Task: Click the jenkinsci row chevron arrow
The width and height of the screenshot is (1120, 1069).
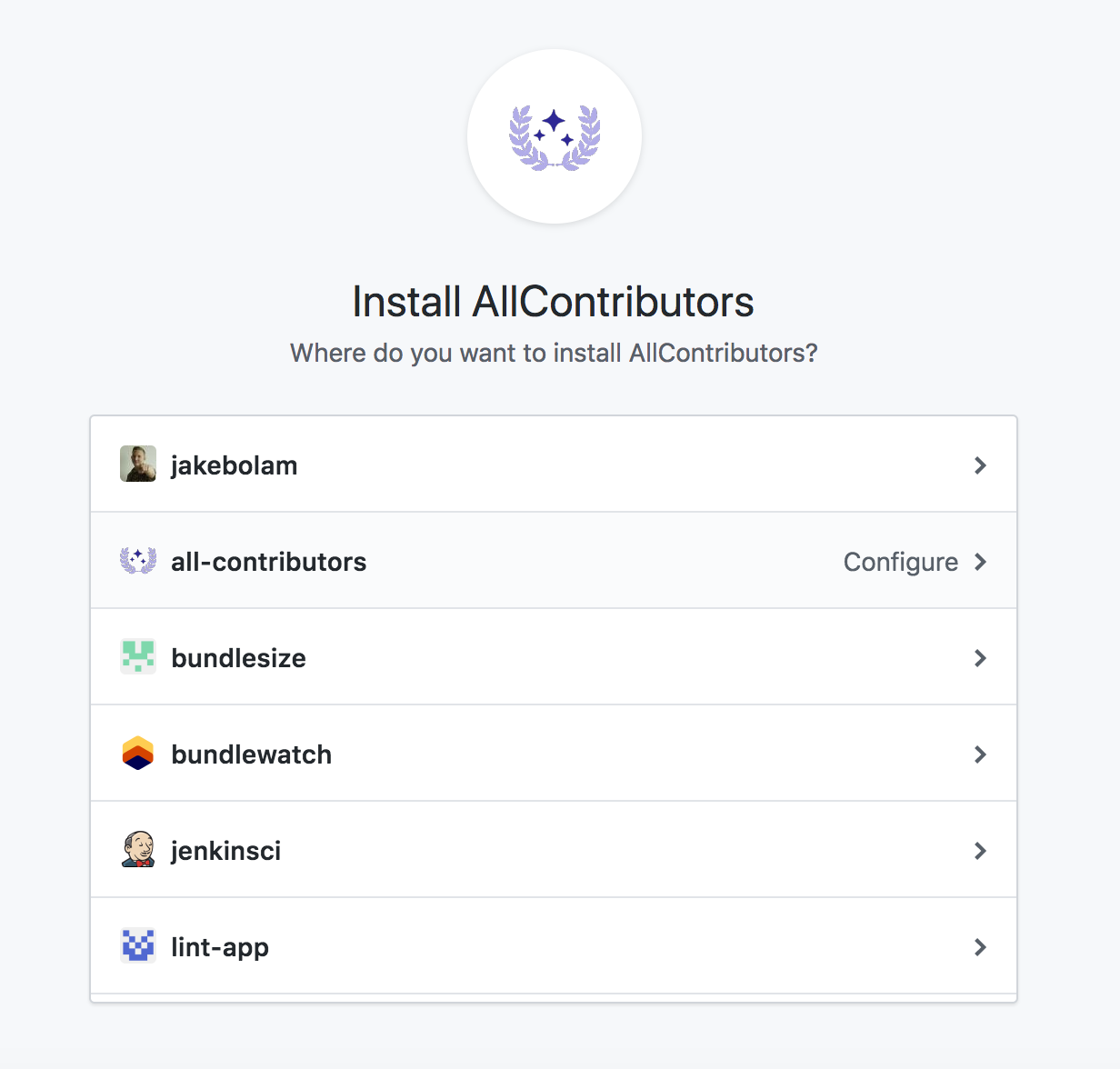Action: pos(980,851)
